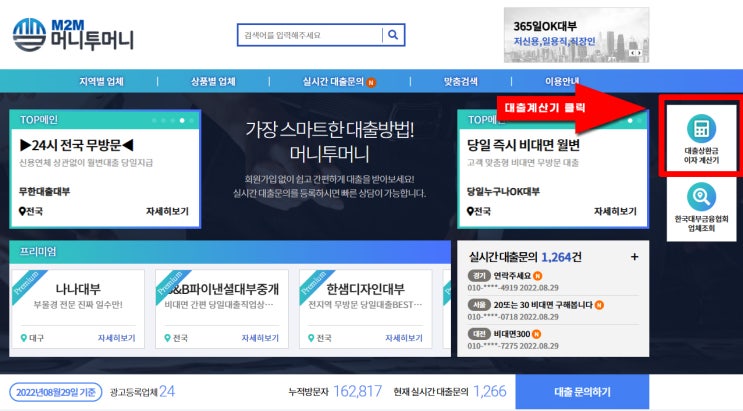Click 자세히보기 on 나나대부 card
This screenshot has height=411, width=743.
pos(117,338)
